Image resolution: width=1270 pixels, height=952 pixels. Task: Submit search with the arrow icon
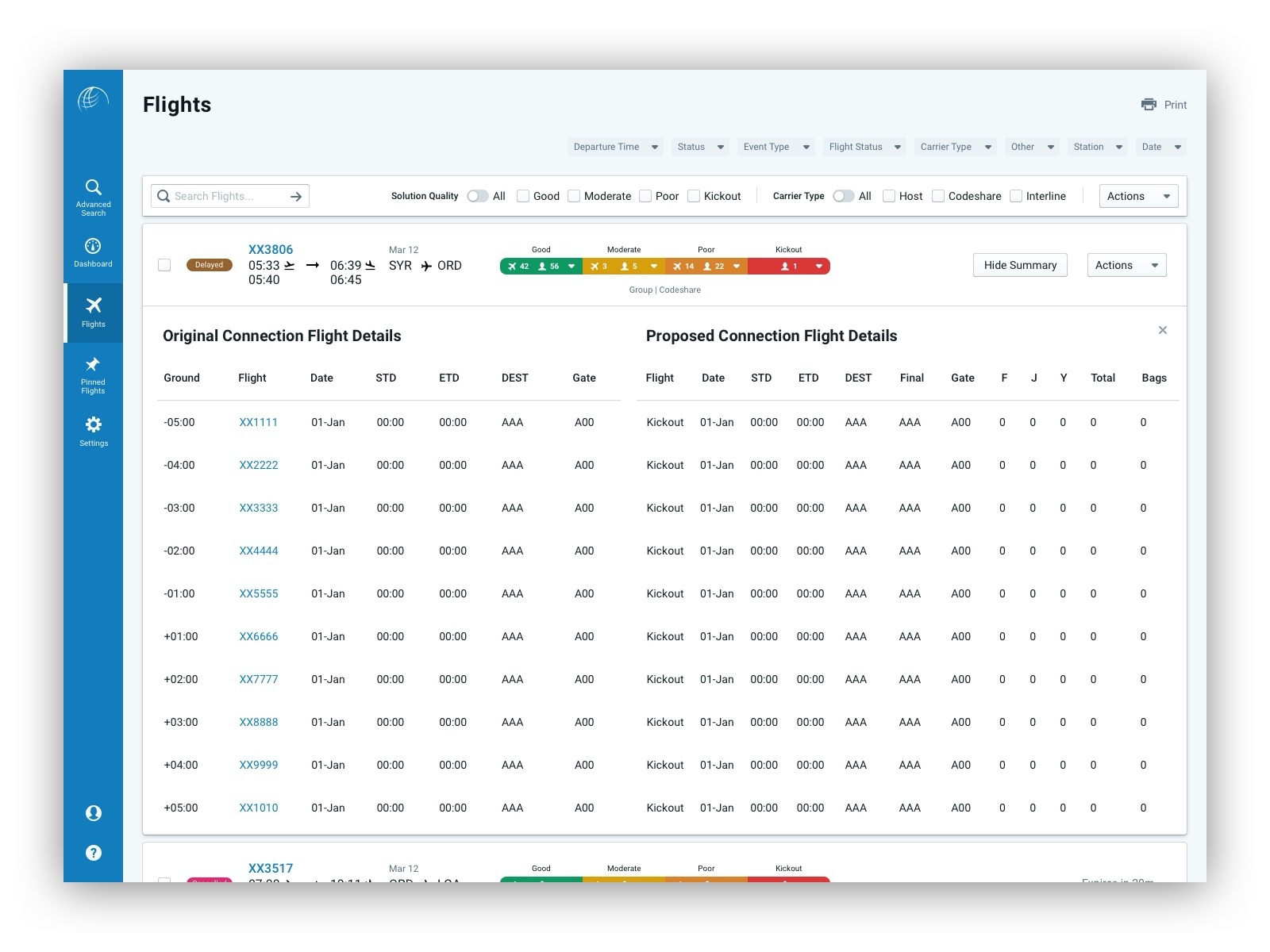pos(296,197)
